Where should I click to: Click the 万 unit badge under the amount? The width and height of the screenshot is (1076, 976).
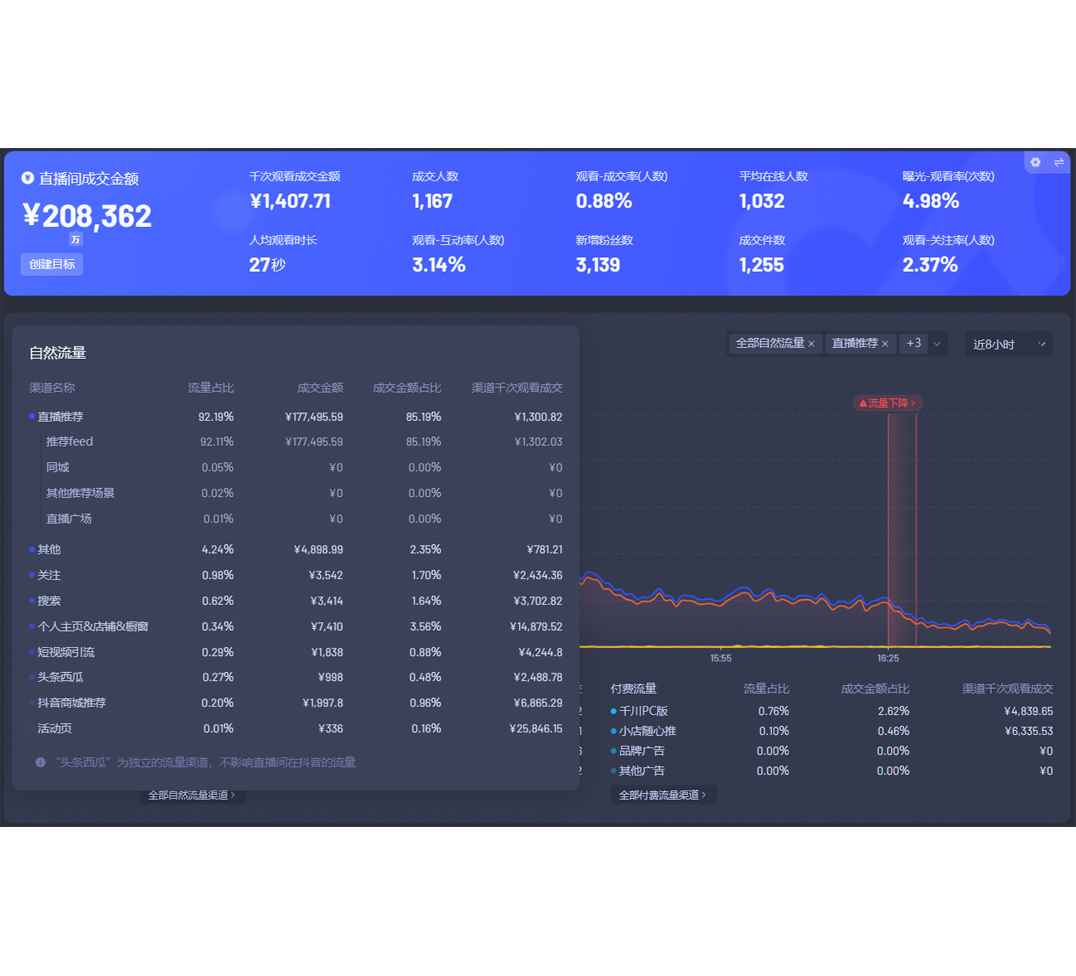76,240
